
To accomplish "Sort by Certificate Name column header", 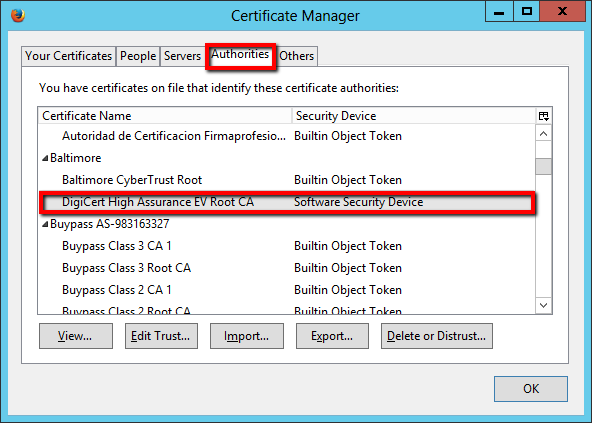I will coord(165,116).
